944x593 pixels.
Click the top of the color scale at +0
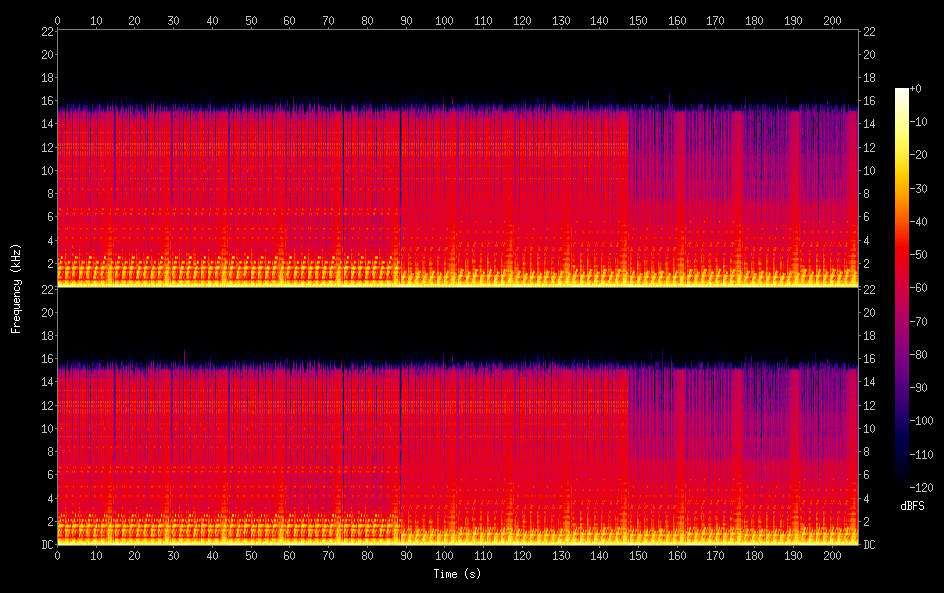point(902,90)
